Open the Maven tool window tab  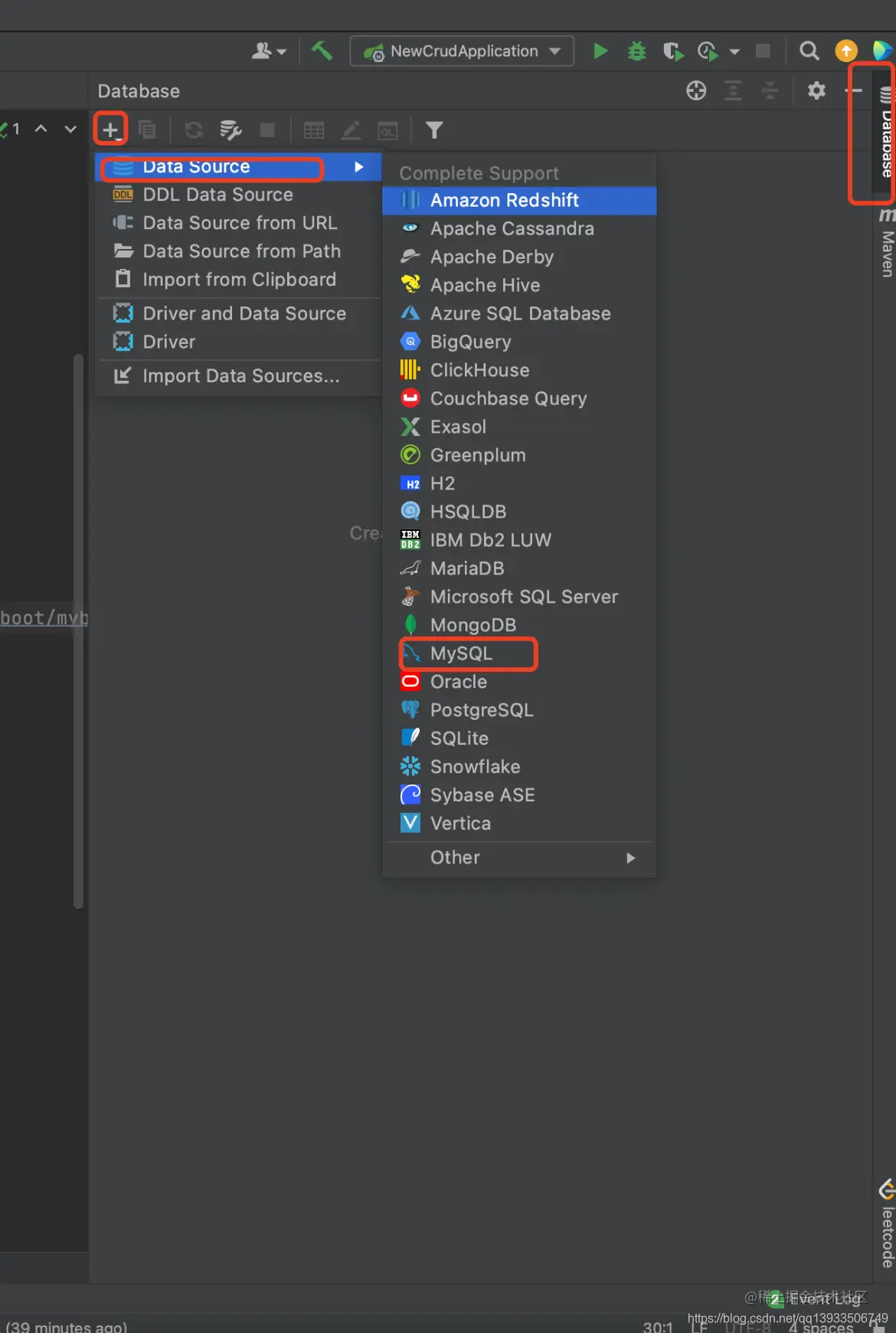(x=886, y=244)
